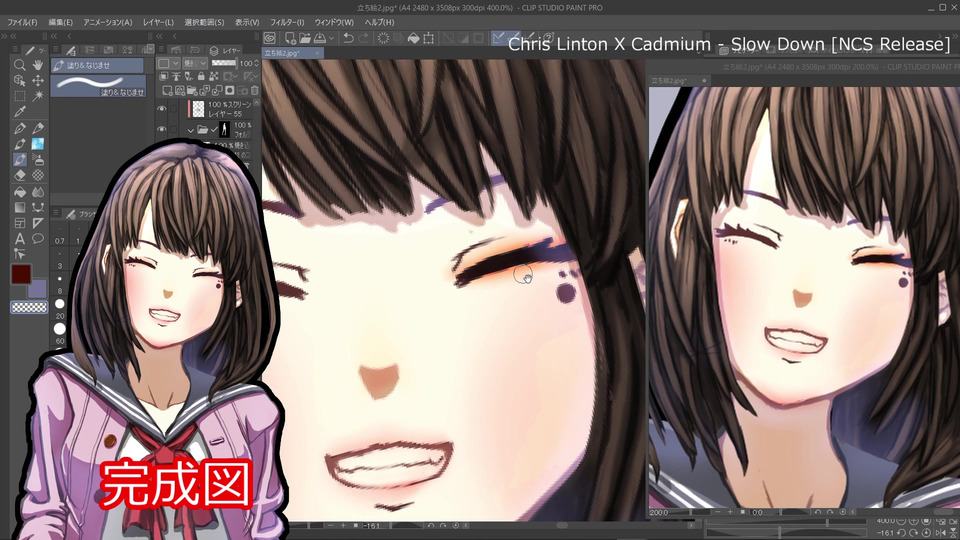This screenshot has width=960, height=540.
Task: Select the rectangular Selection area tool
Action: point(20,96)
